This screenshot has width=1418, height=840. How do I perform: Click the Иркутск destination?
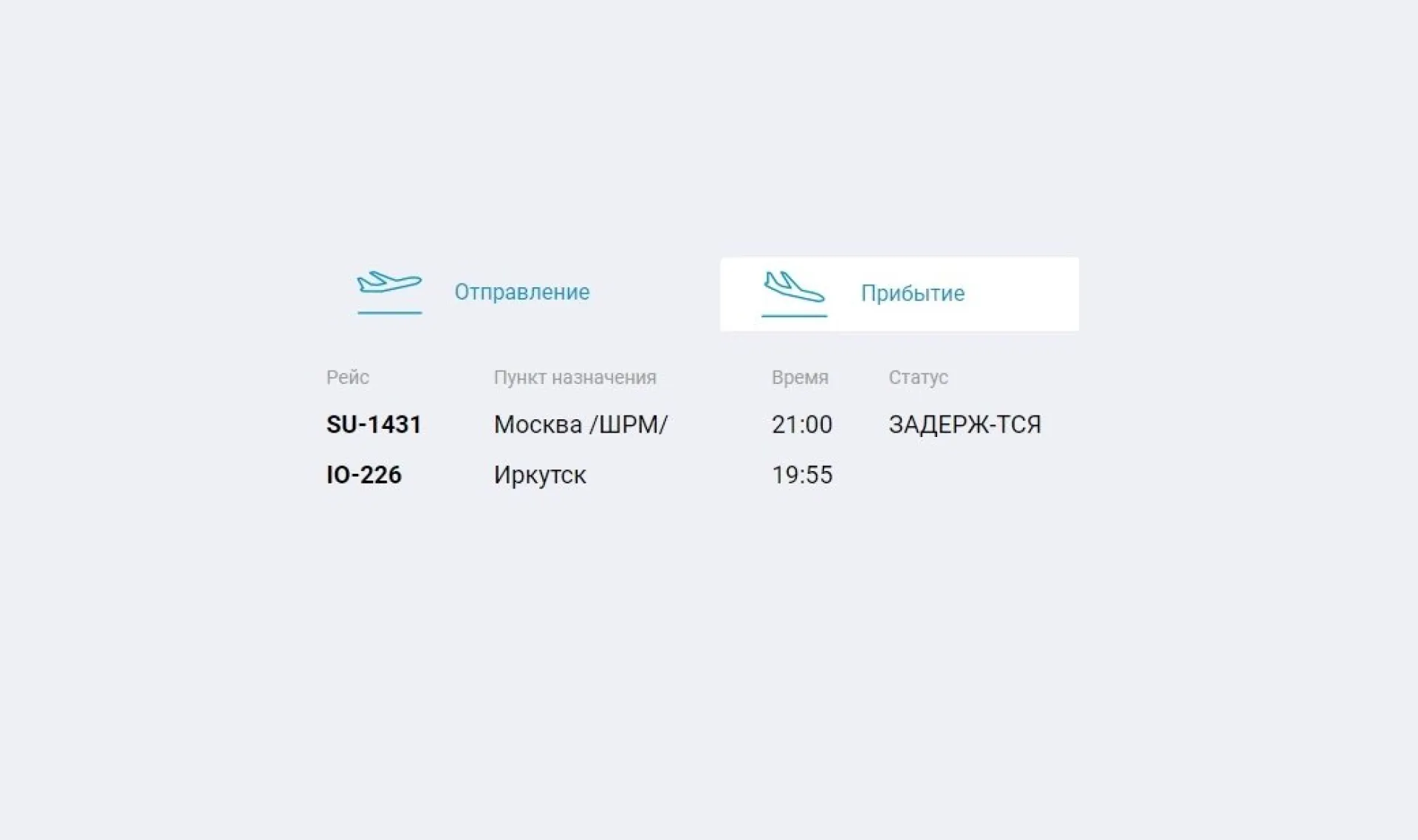(x=540, y=475)
